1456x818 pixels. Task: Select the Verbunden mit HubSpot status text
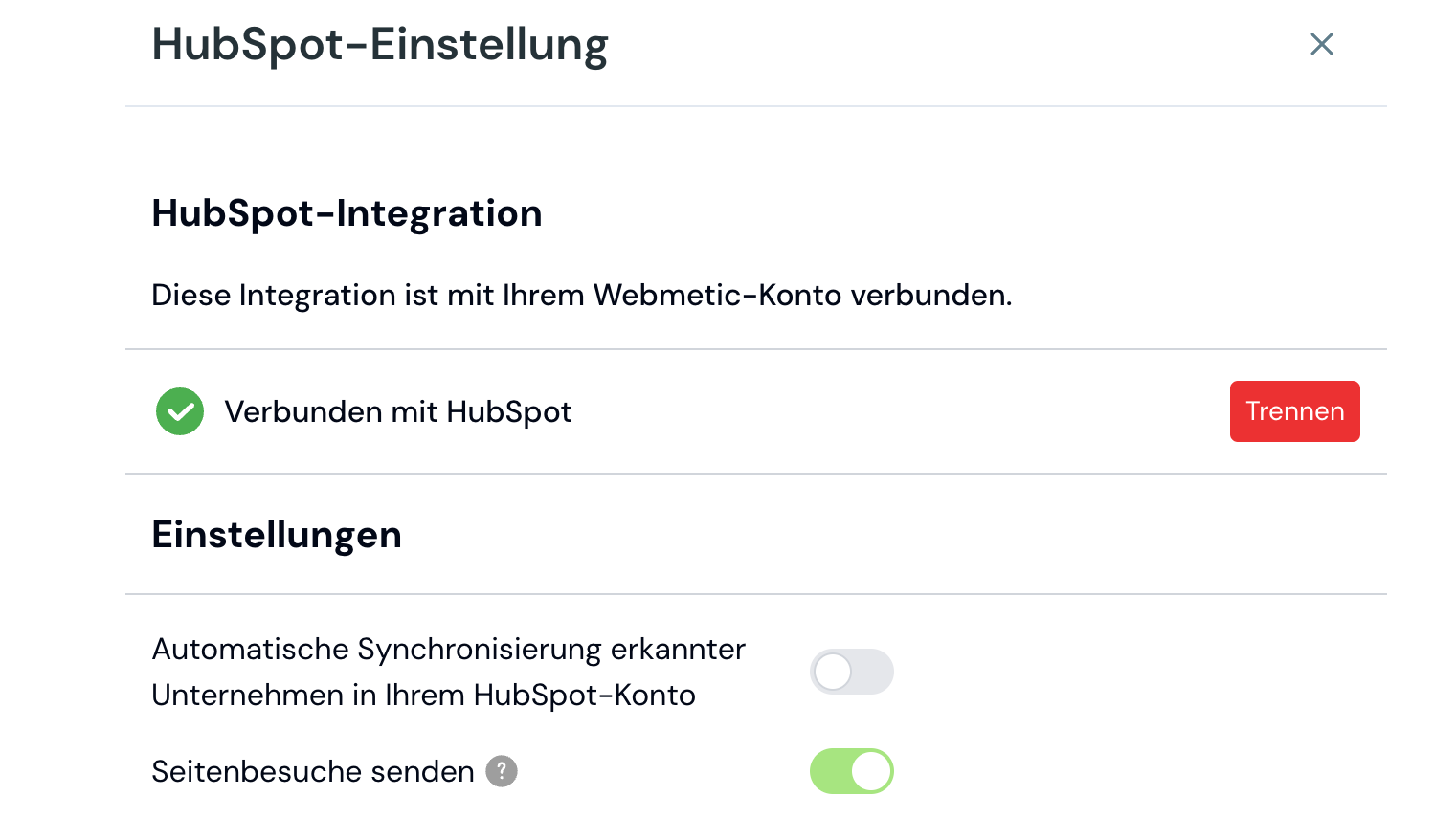point(398,411)
